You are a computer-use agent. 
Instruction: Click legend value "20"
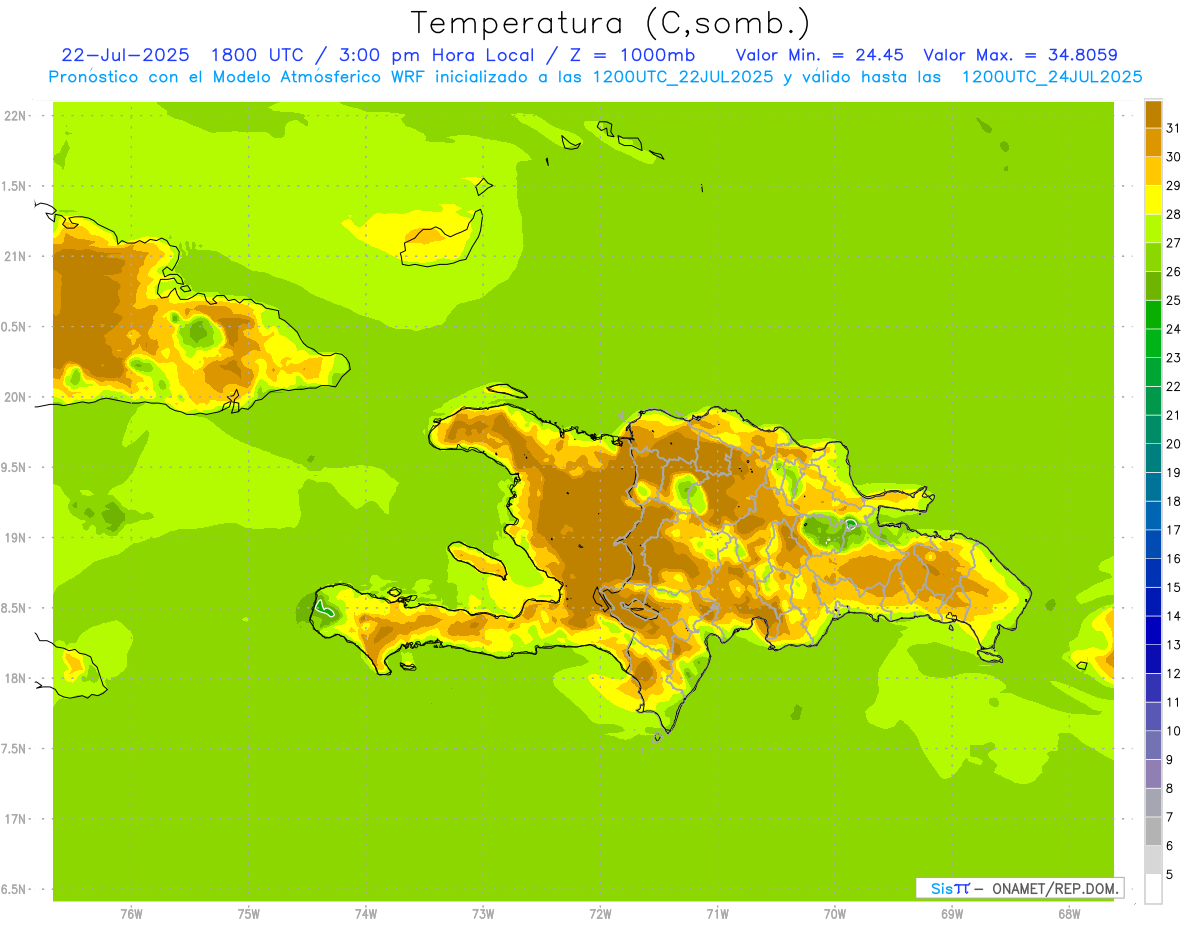pyautogui.click(x=1174, y=443)
